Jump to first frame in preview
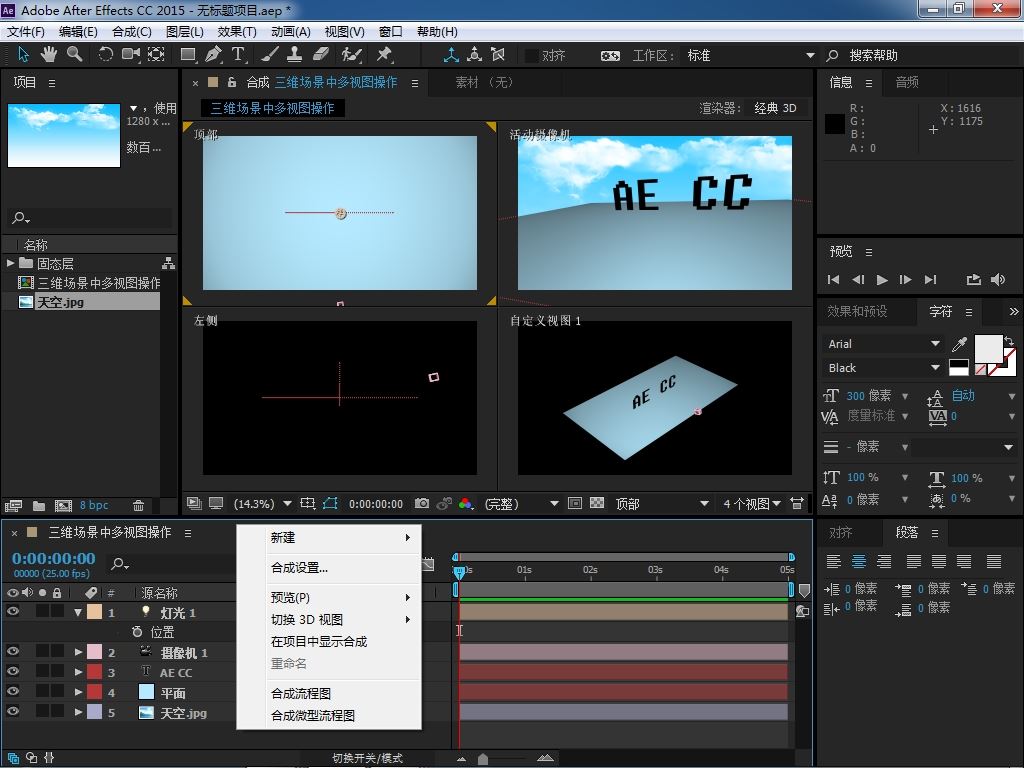The width and height of the screenshot is (1024, 768). click(833, 280)
